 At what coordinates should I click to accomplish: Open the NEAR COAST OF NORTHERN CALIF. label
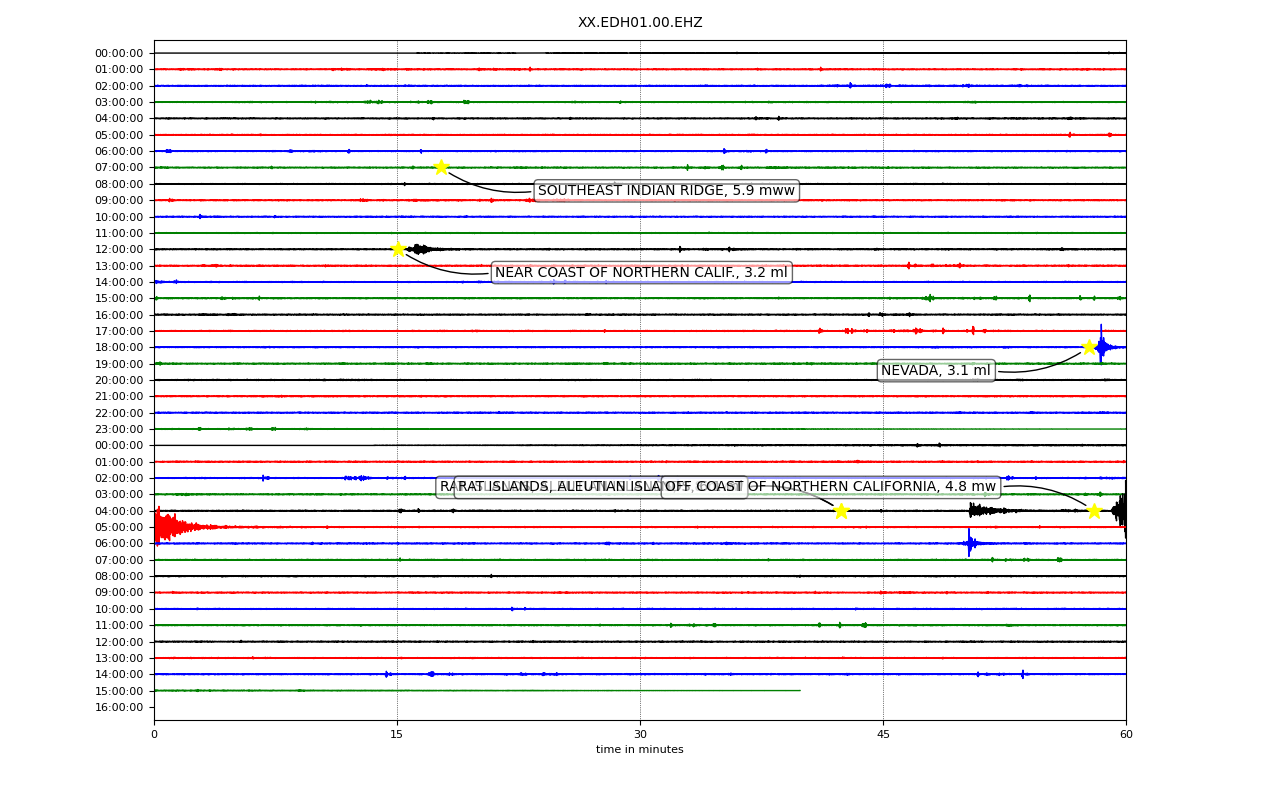click(x=641, y=273)
